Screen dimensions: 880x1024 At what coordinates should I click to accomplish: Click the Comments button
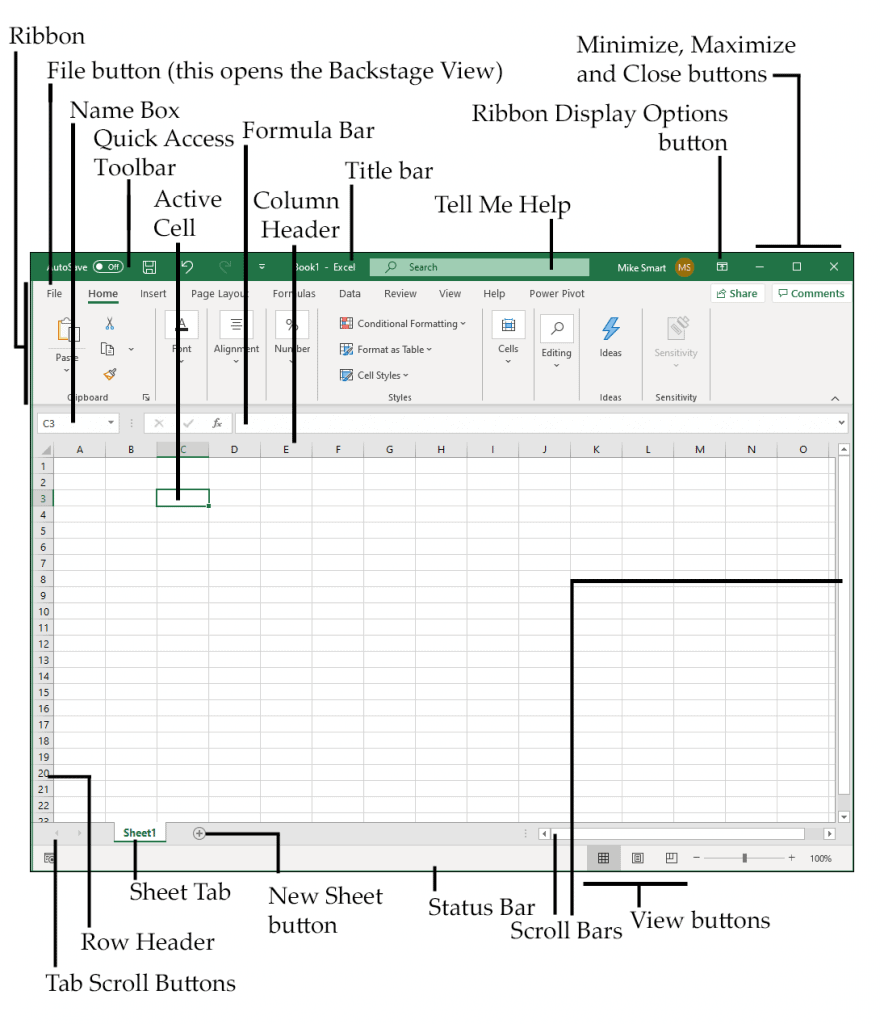pos(810,293)
